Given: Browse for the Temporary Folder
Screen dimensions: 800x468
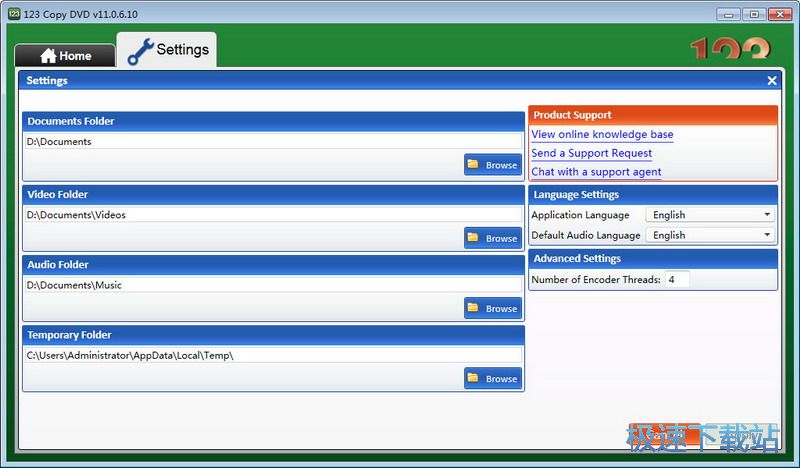Looking at the screenshot, I should point(493,379).
